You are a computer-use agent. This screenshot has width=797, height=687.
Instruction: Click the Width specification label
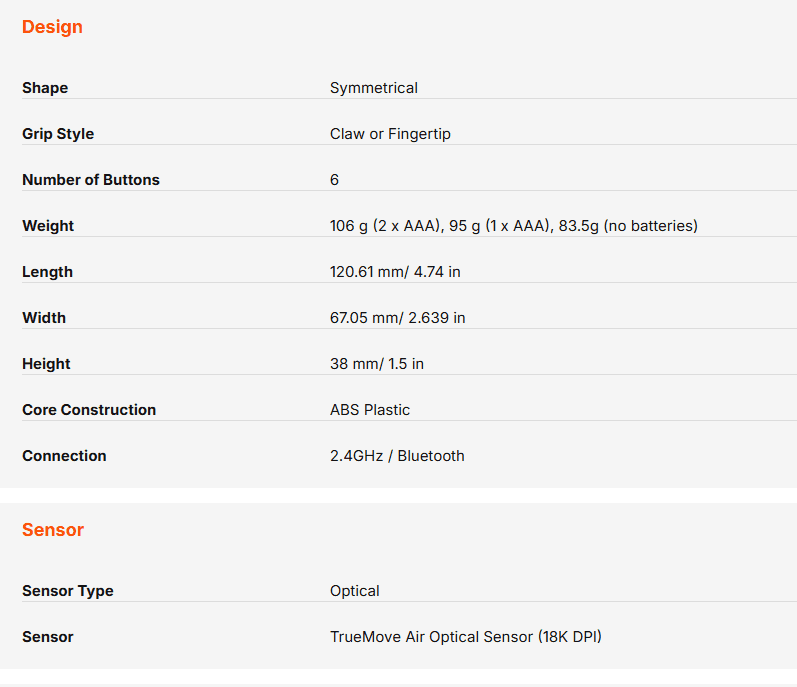(x=44, y=318)
